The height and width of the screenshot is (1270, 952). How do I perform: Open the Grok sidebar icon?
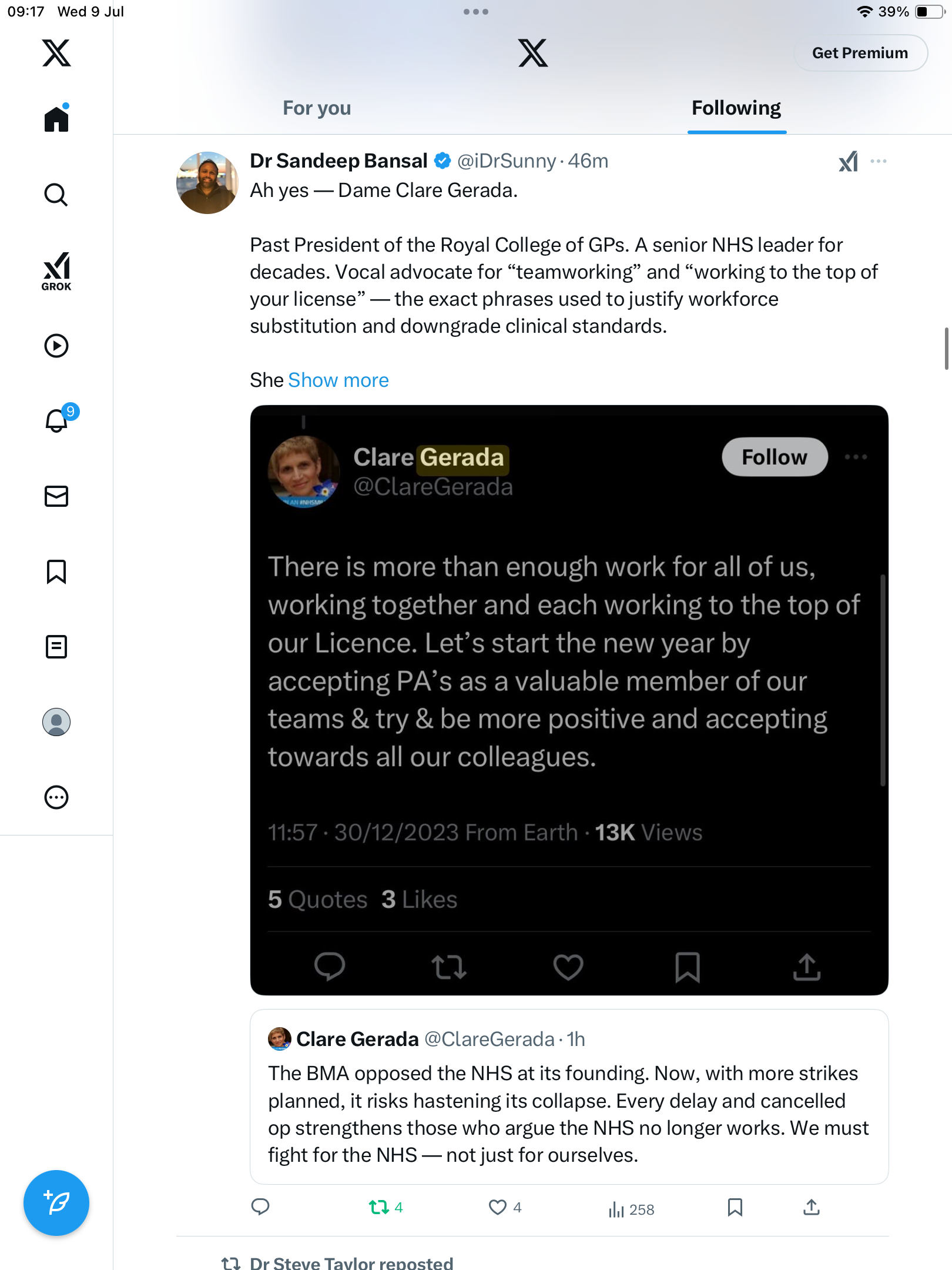point(56,271)
